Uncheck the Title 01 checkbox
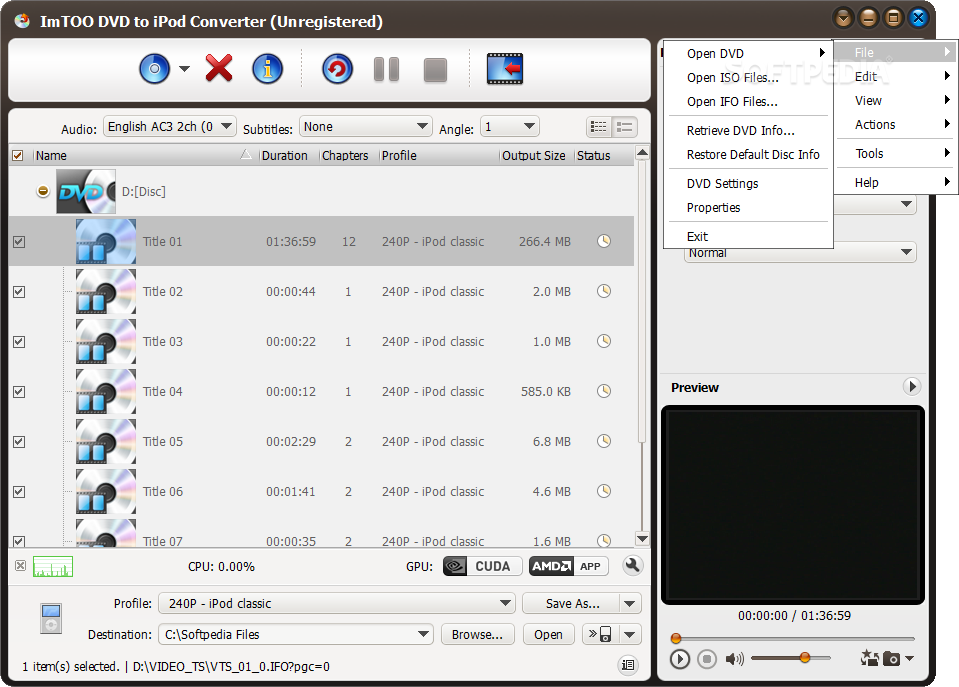This screenshot has height=687, width=959. pos(19,242)
